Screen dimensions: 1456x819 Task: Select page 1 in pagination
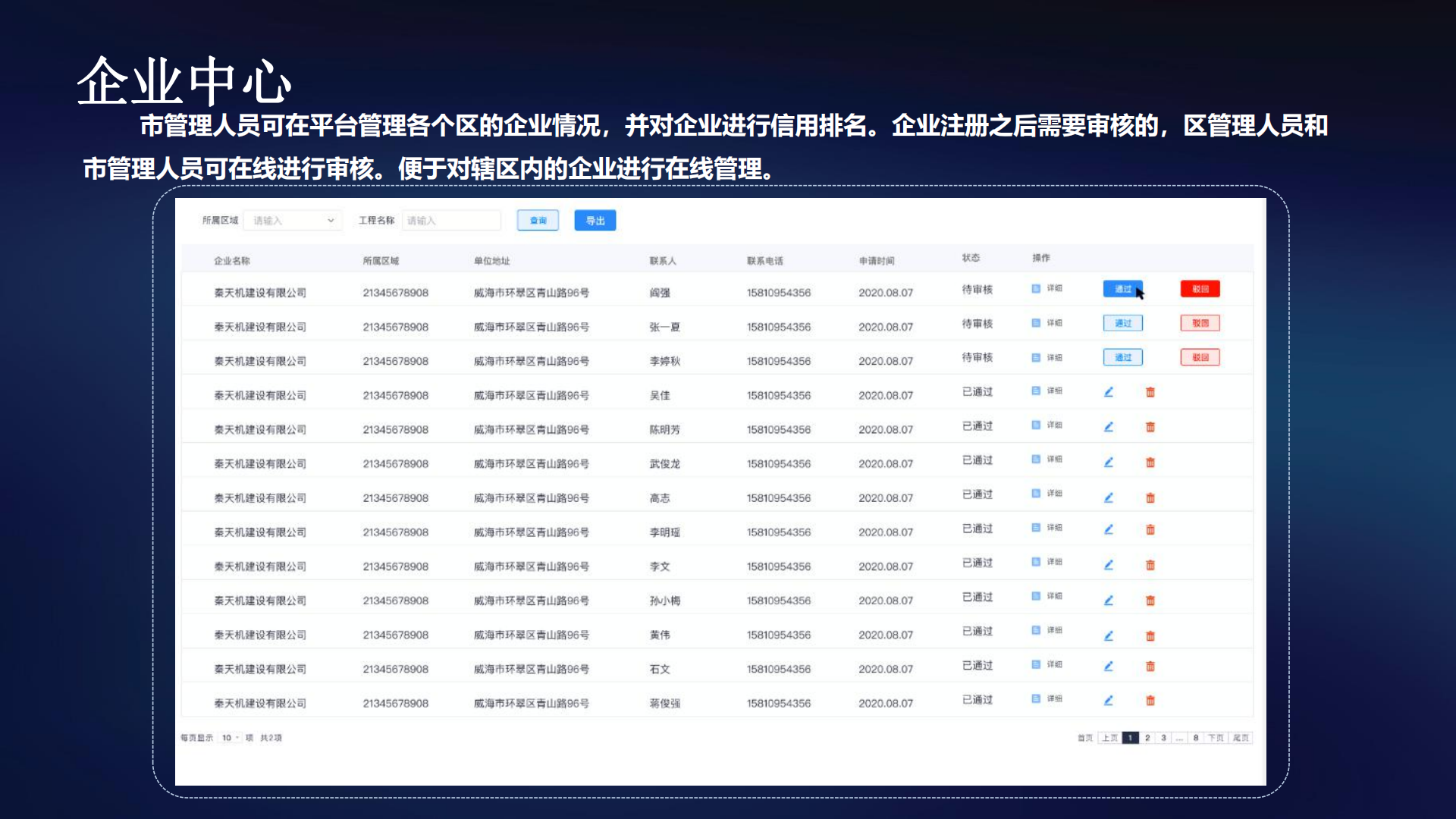(x=1130, y=737)
